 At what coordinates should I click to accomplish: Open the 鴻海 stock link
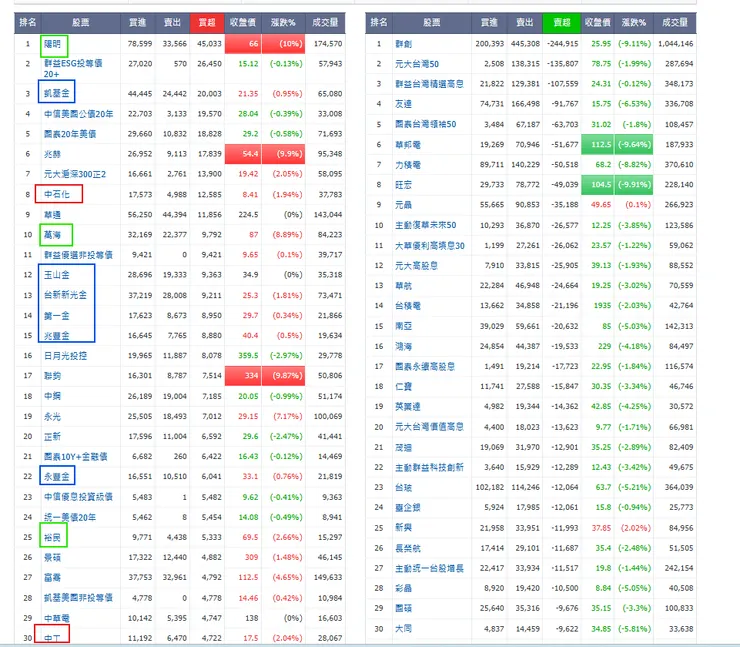[x=403, y=346]
